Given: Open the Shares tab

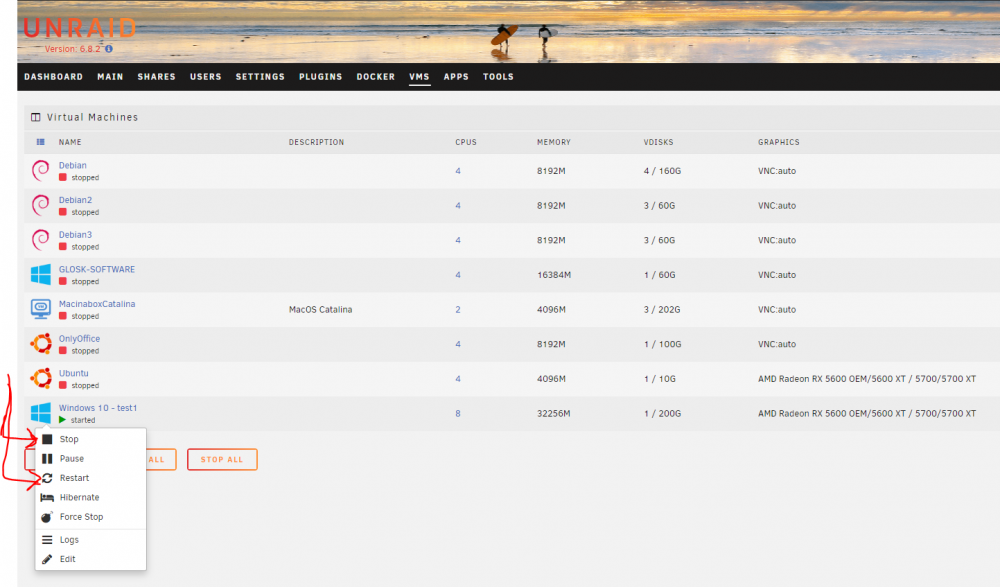Looking at the screenshot, I should (x=156, y=77).
